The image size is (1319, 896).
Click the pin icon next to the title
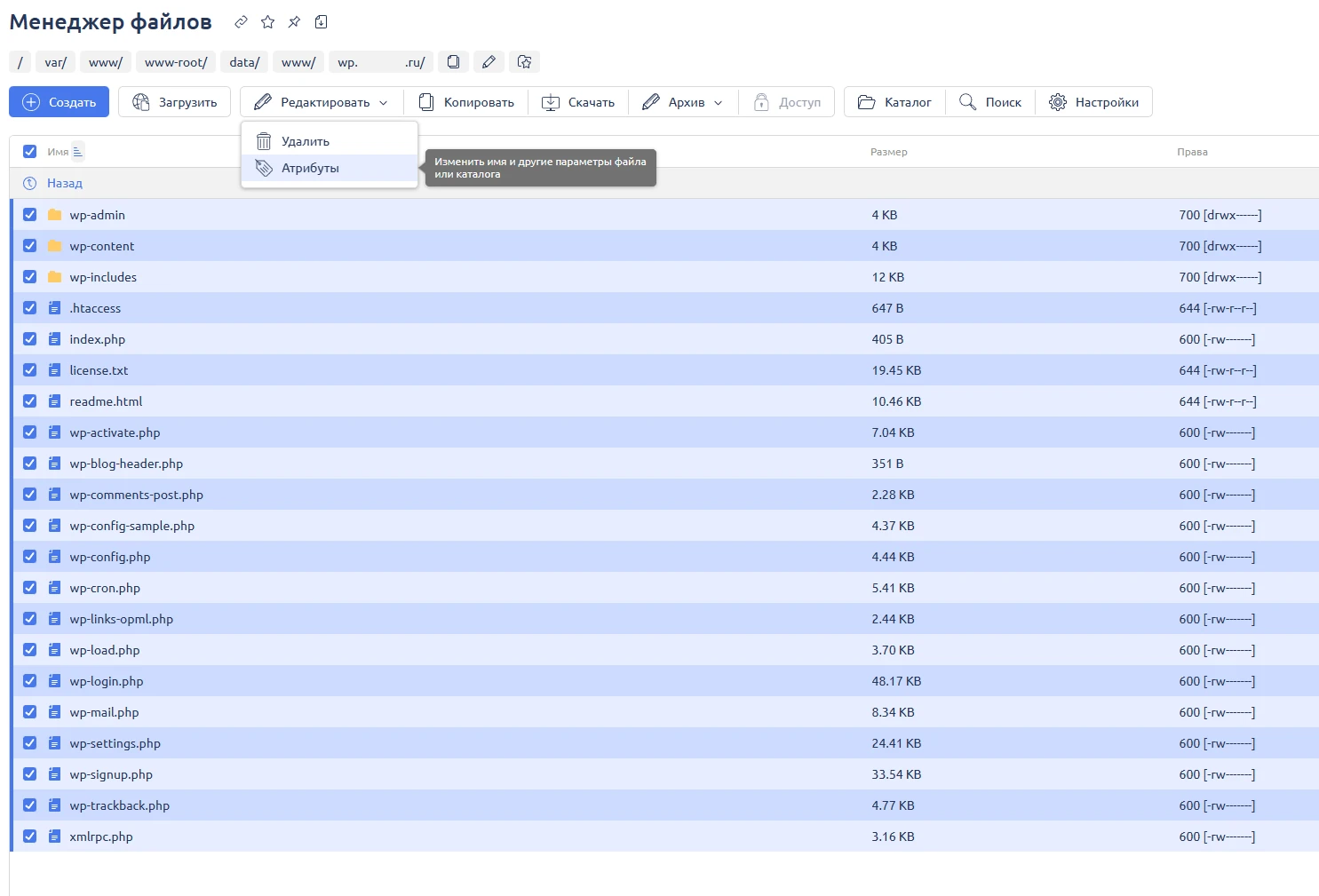click(x=294, y=22)
